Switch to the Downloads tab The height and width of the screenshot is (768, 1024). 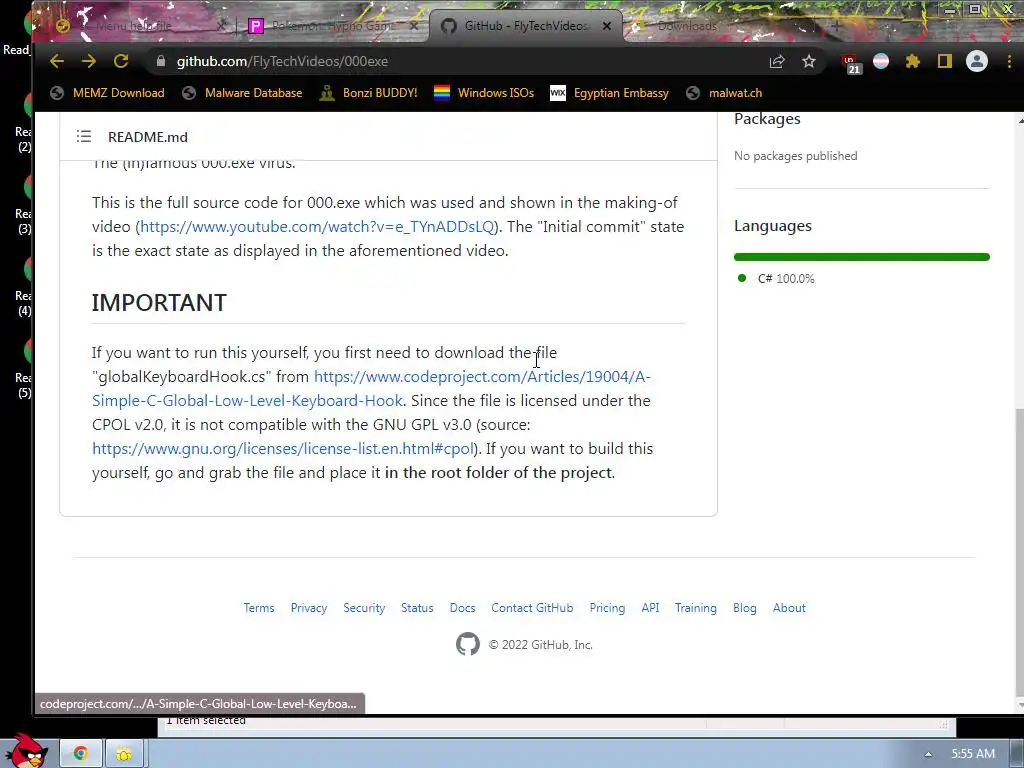(x=686, y=26)
